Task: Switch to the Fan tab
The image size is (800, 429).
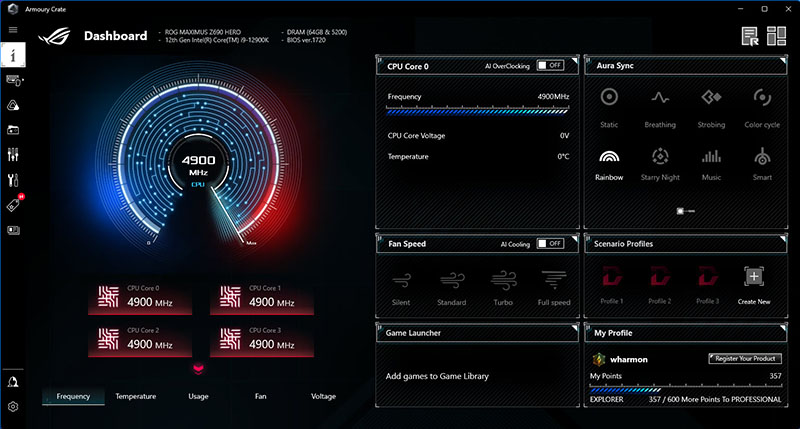Action: click(x=261, y=396)
